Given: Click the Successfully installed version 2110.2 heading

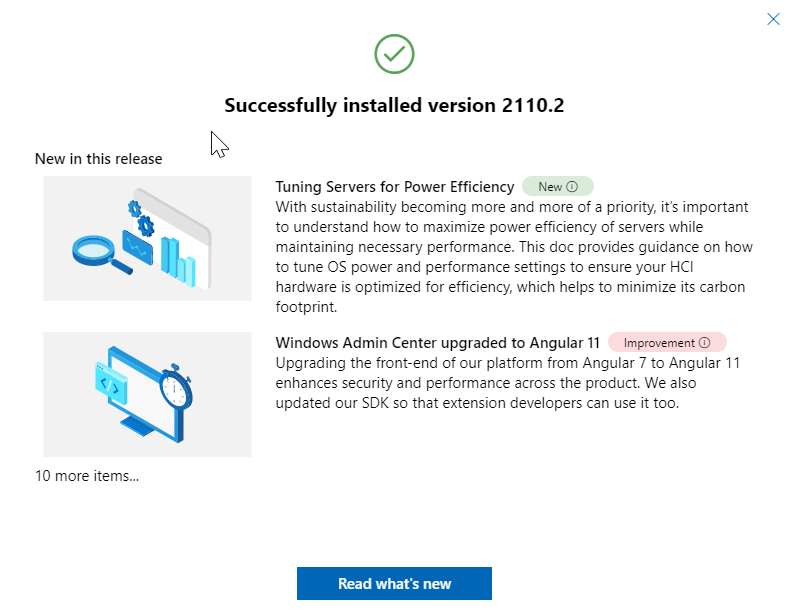Looking at the screenshot, I should (x=394, y=105).
